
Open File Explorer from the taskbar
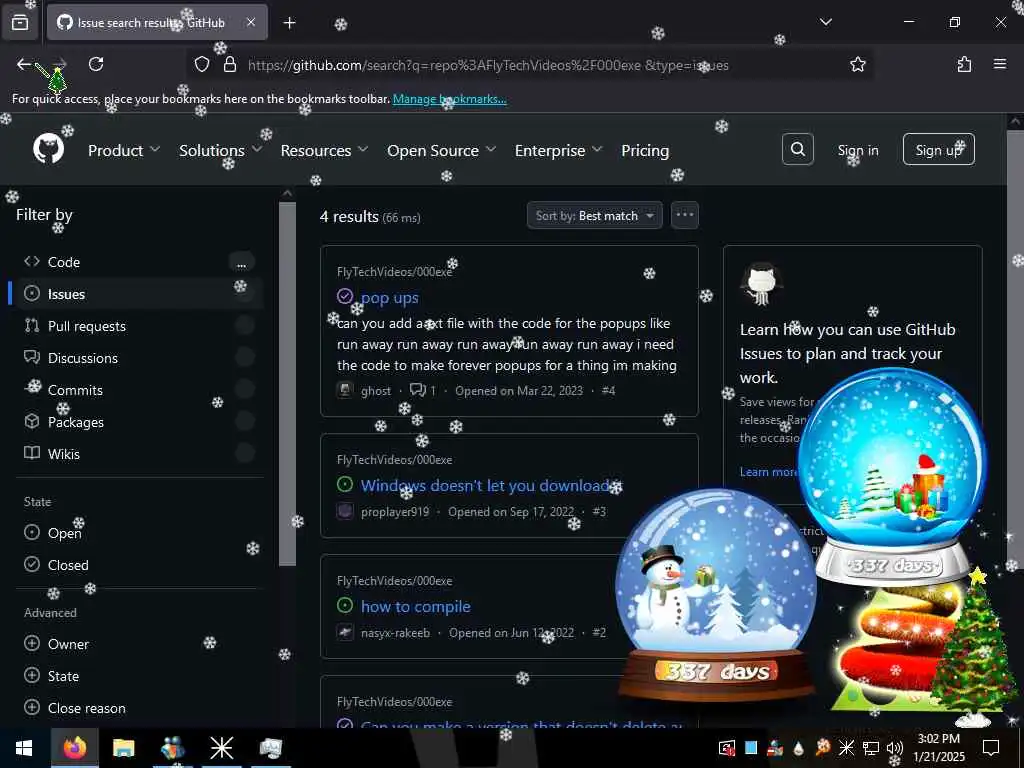[x=123, y=748]
